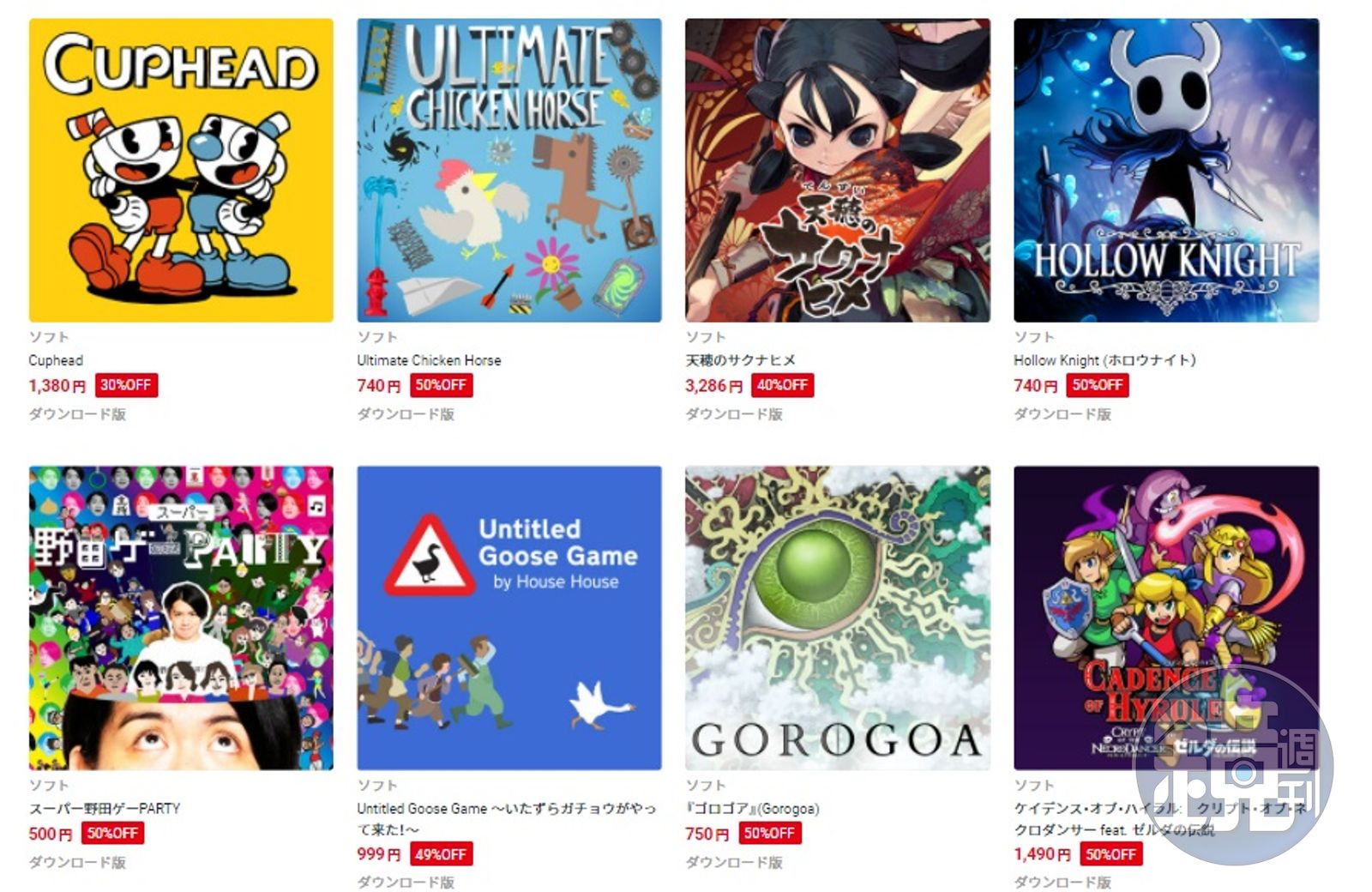
Task: Click the 40%OFF badge on 天穂のサクナヒメ
Action: (782, 385)
